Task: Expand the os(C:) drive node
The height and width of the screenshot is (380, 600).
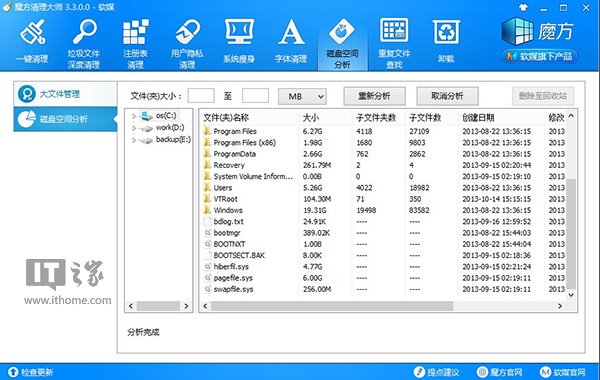Action: click(x=134, y=116)
